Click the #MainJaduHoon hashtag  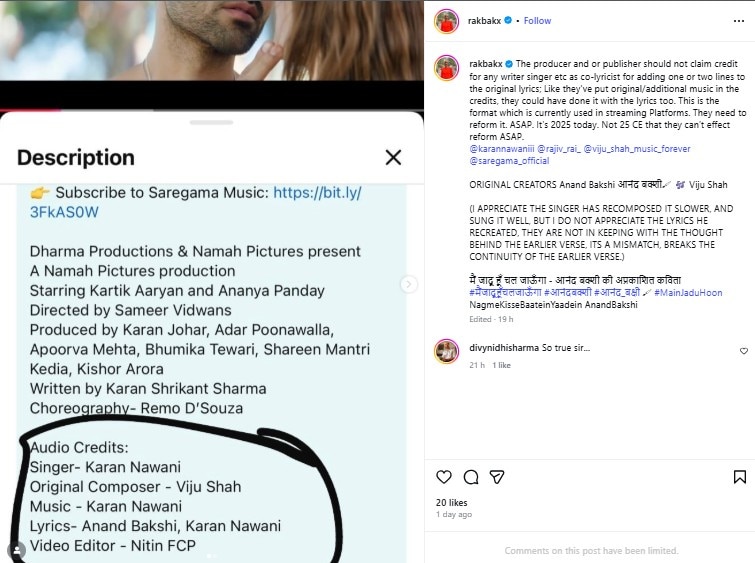click(695, 292)
